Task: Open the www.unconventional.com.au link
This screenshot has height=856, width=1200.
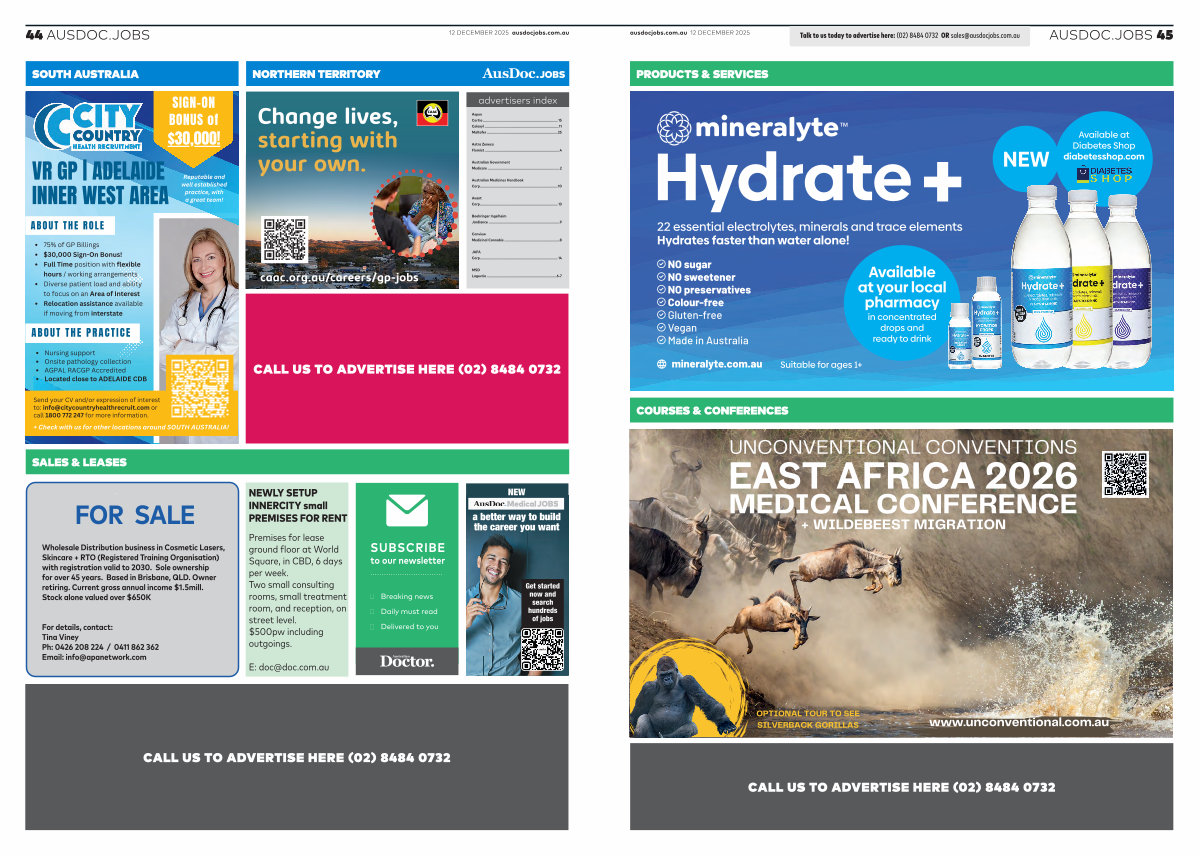Action: coord(1018,722)
